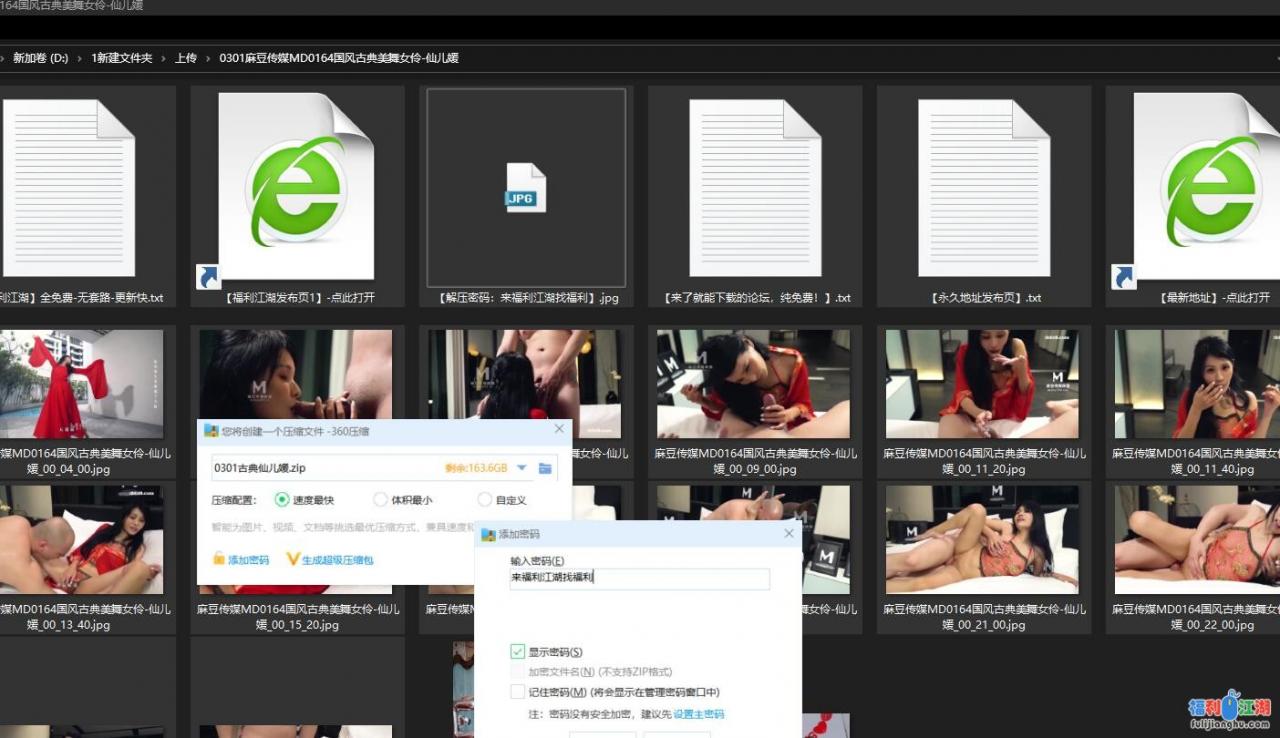Click the V icon for 生成超级压缩包
This screenshot has height=738, width=1280.
pos(293,560)
